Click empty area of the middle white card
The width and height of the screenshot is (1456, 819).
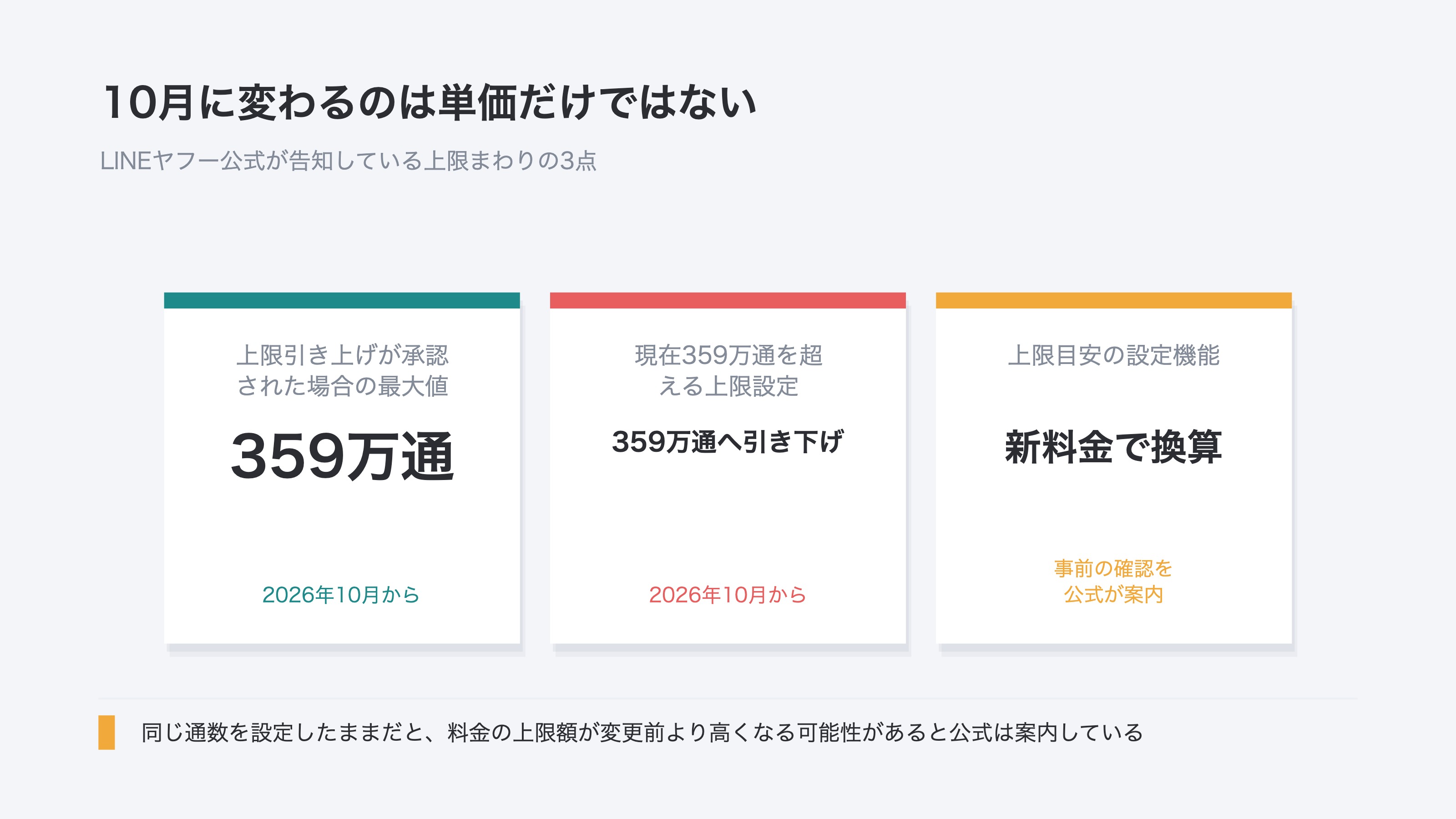728,520
